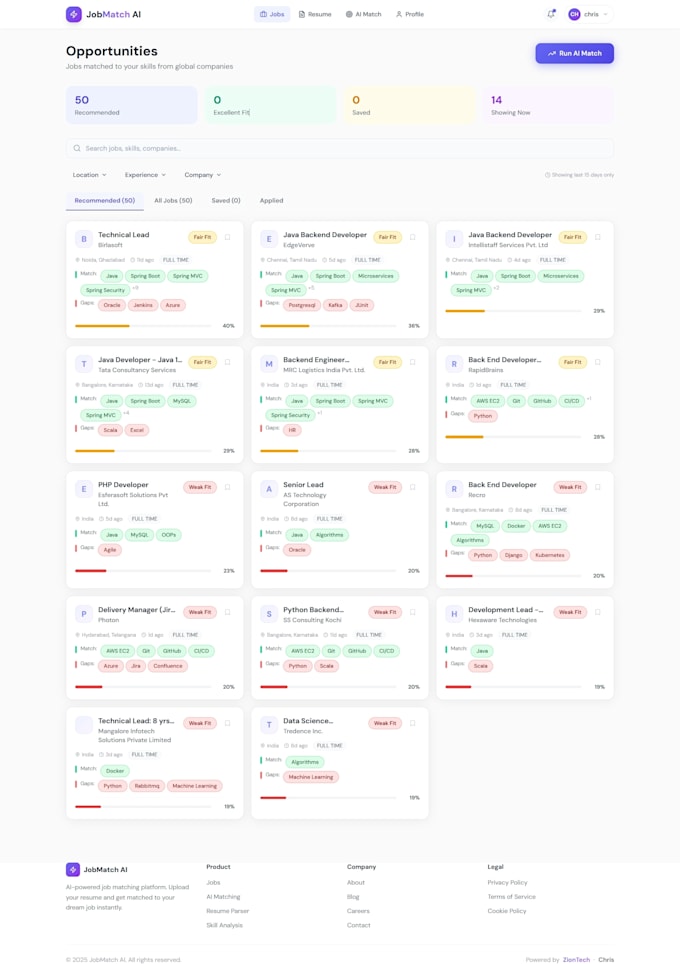680x964 pixels.
Task: Click the 0 Saved stat card
Action: click(409, 105)
